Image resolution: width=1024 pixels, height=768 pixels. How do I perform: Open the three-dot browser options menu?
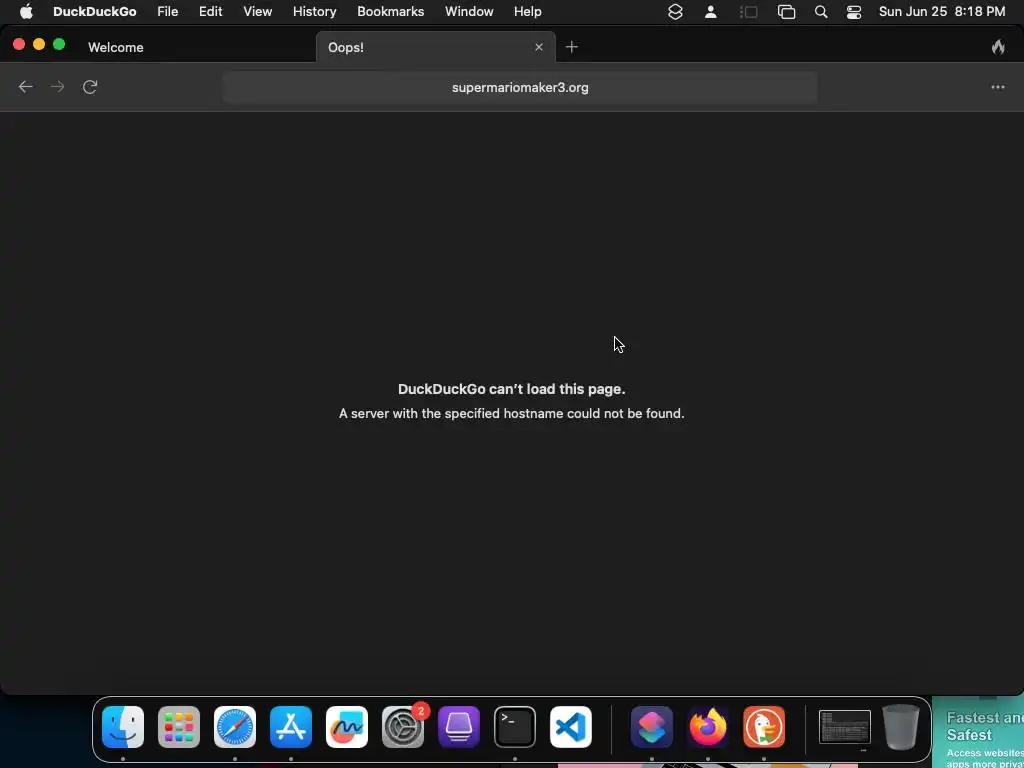point(997,87)
